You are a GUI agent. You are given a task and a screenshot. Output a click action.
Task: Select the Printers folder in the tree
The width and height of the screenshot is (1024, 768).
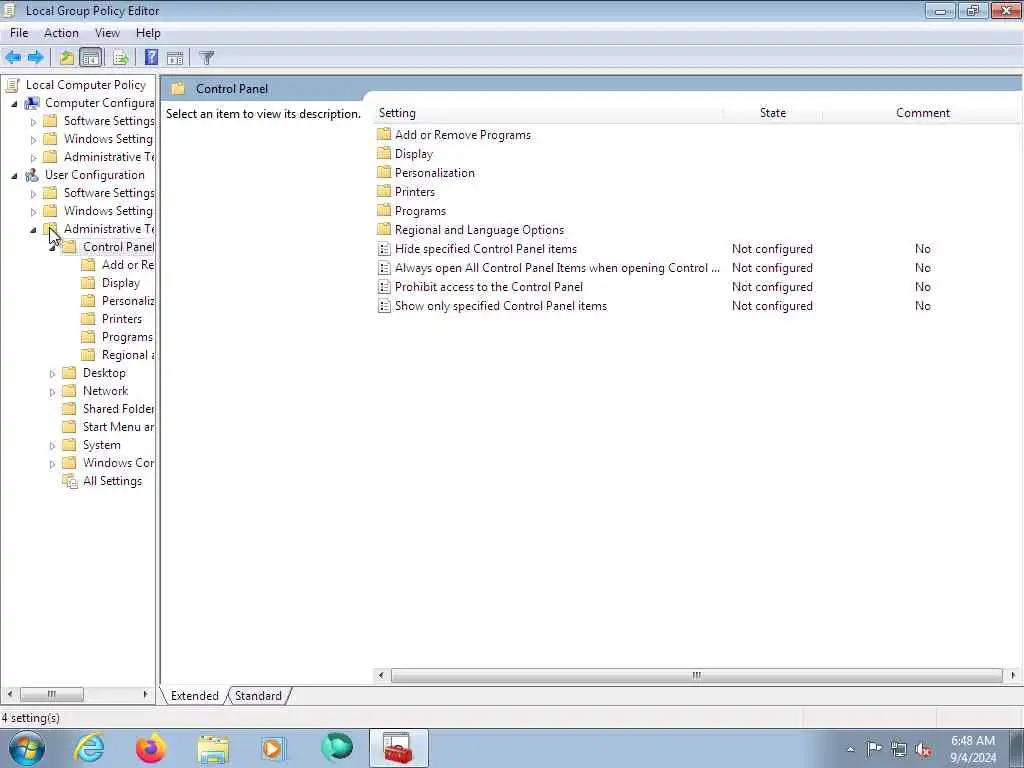click(121, 319)
